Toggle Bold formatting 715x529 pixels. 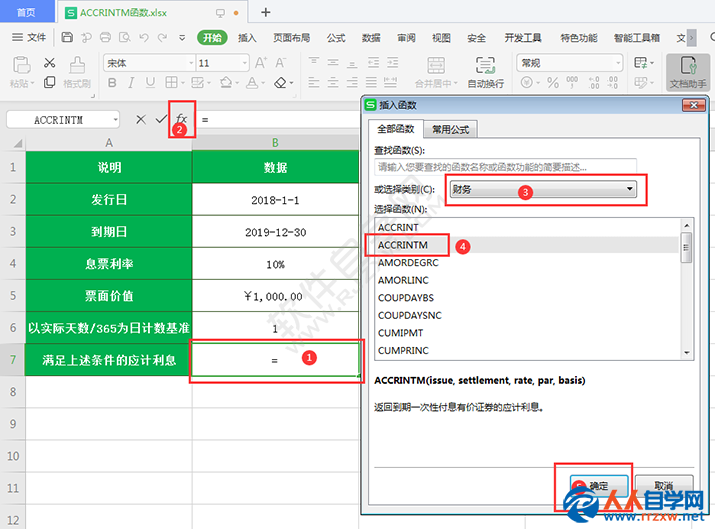pyautogui.click(x=112, y=83)
